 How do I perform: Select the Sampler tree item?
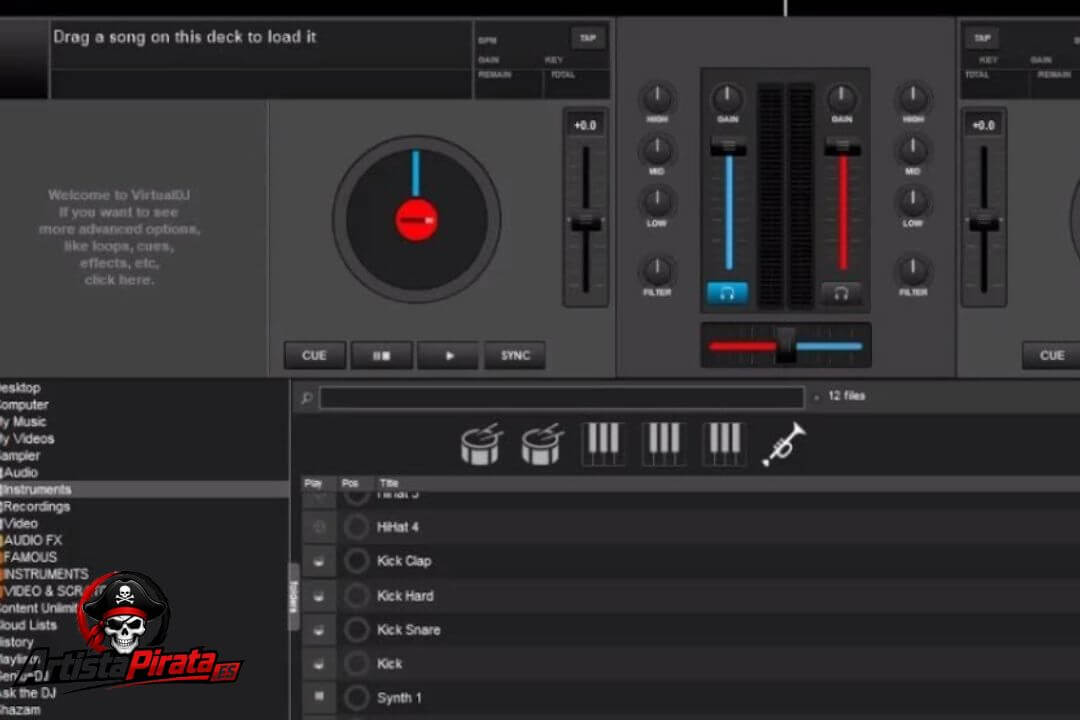20,455
